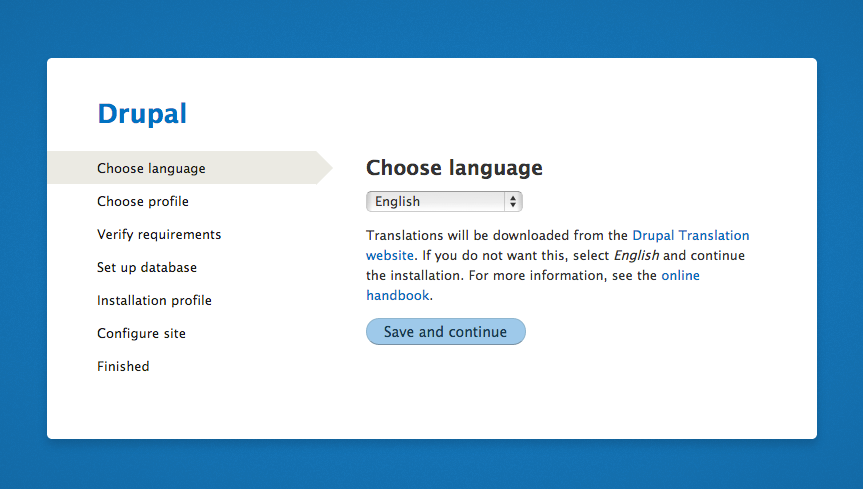Viewport: 863px width, 489px height.
Task: Click the italic English word in description
Action: coord(635,256)
